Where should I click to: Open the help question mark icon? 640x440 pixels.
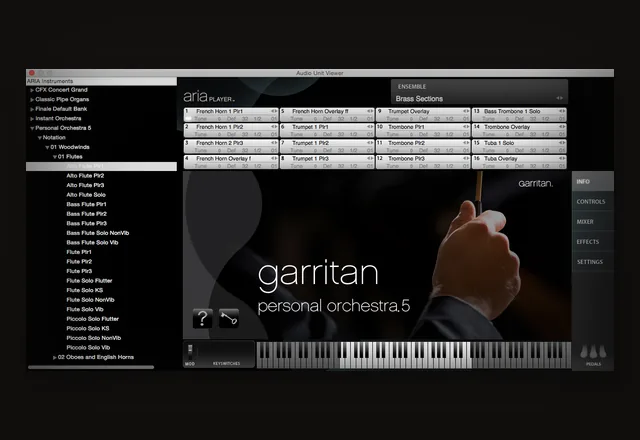point(202,318)
